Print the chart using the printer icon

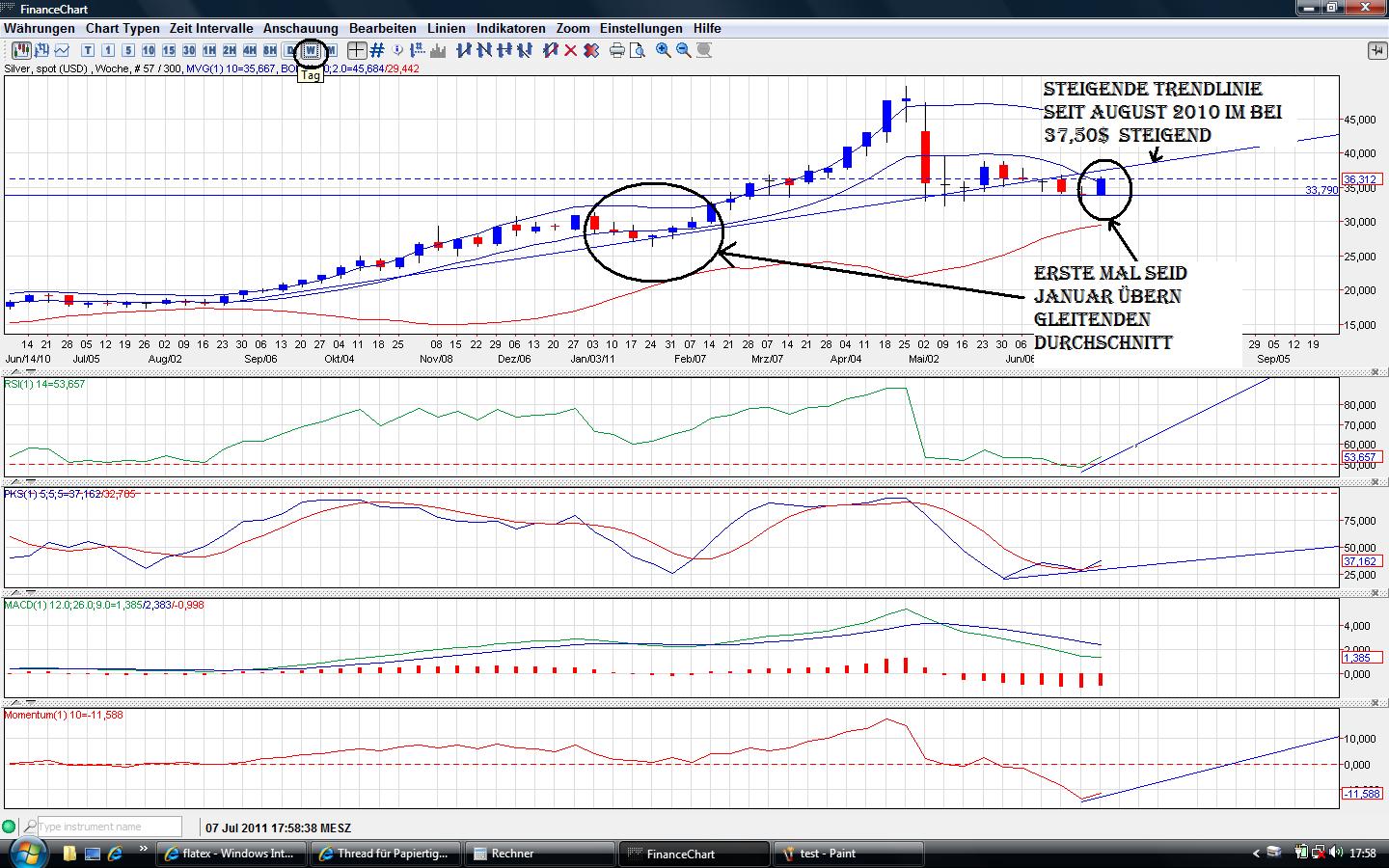(x=617, y=50)
